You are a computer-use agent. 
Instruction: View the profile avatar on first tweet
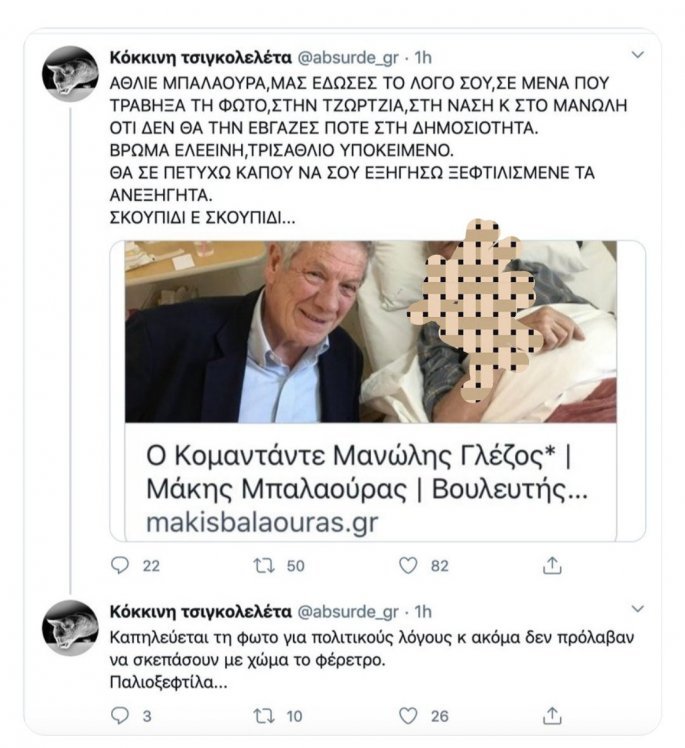pos(70,73)
